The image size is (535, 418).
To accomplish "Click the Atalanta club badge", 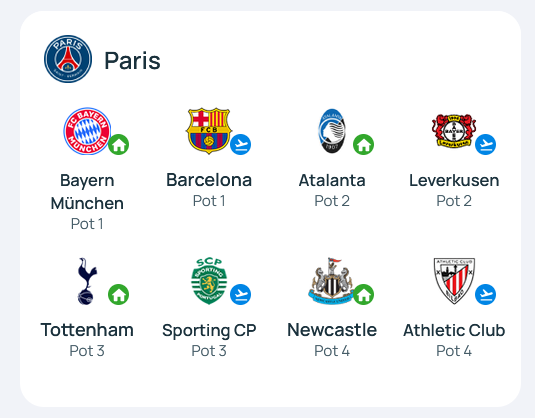I will click(332, 131).
